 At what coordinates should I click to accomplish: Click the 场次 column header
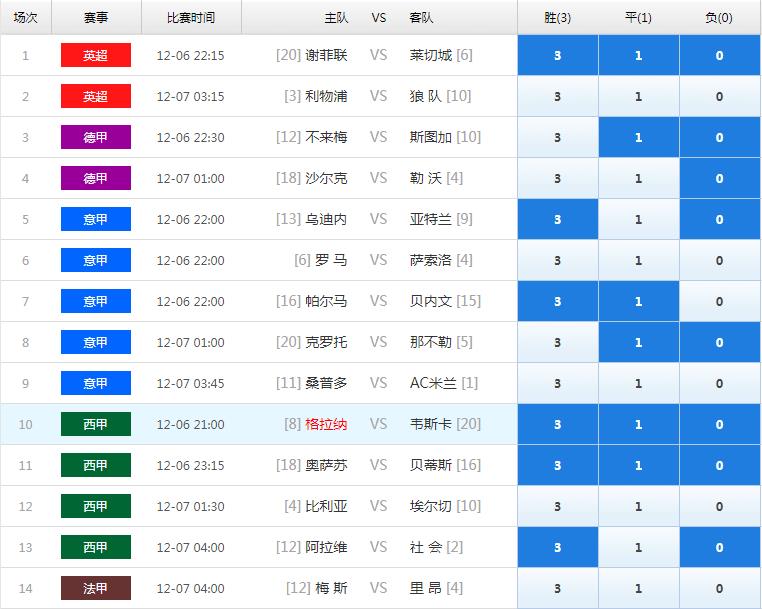(26, 18)
